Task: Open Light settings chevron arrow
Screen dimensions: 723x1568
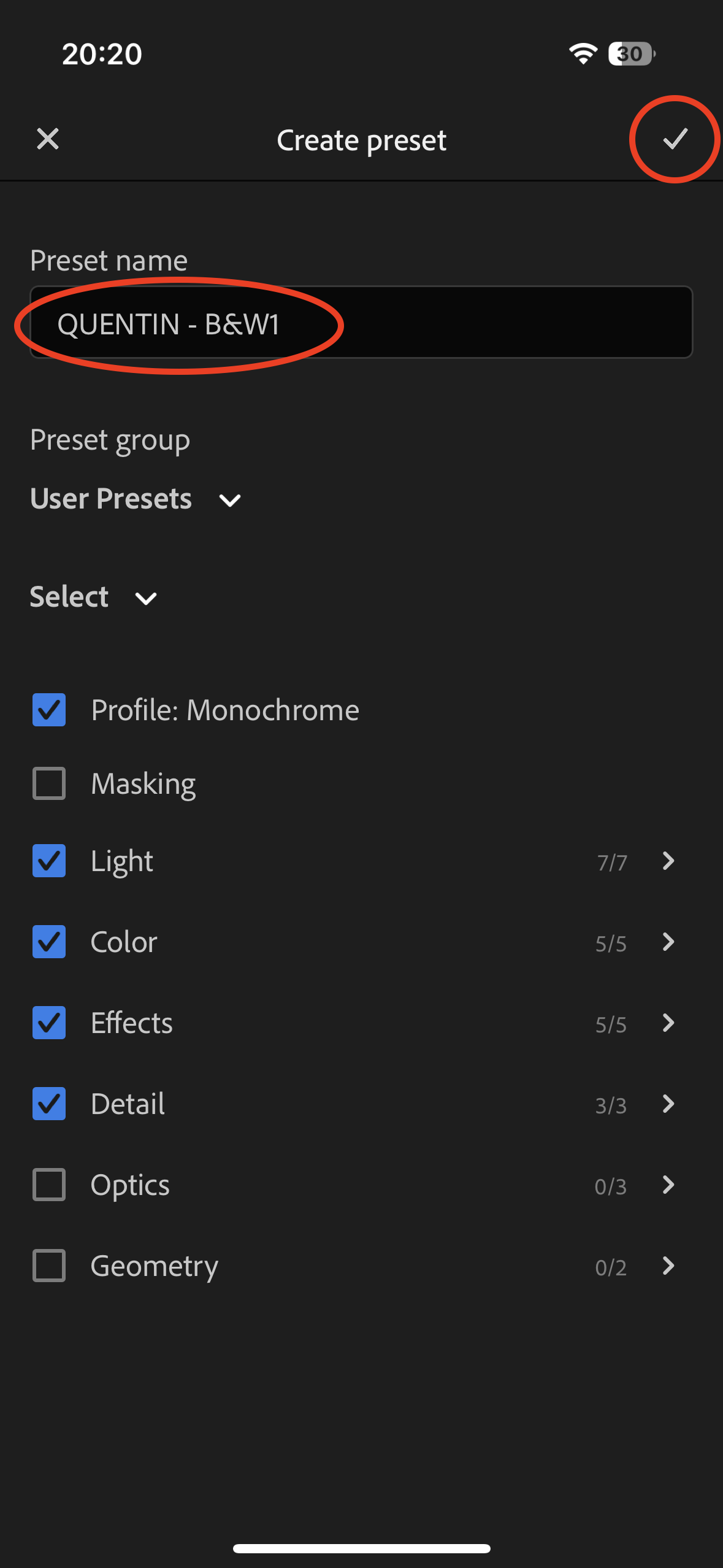Action: click(x=668, y=861)
